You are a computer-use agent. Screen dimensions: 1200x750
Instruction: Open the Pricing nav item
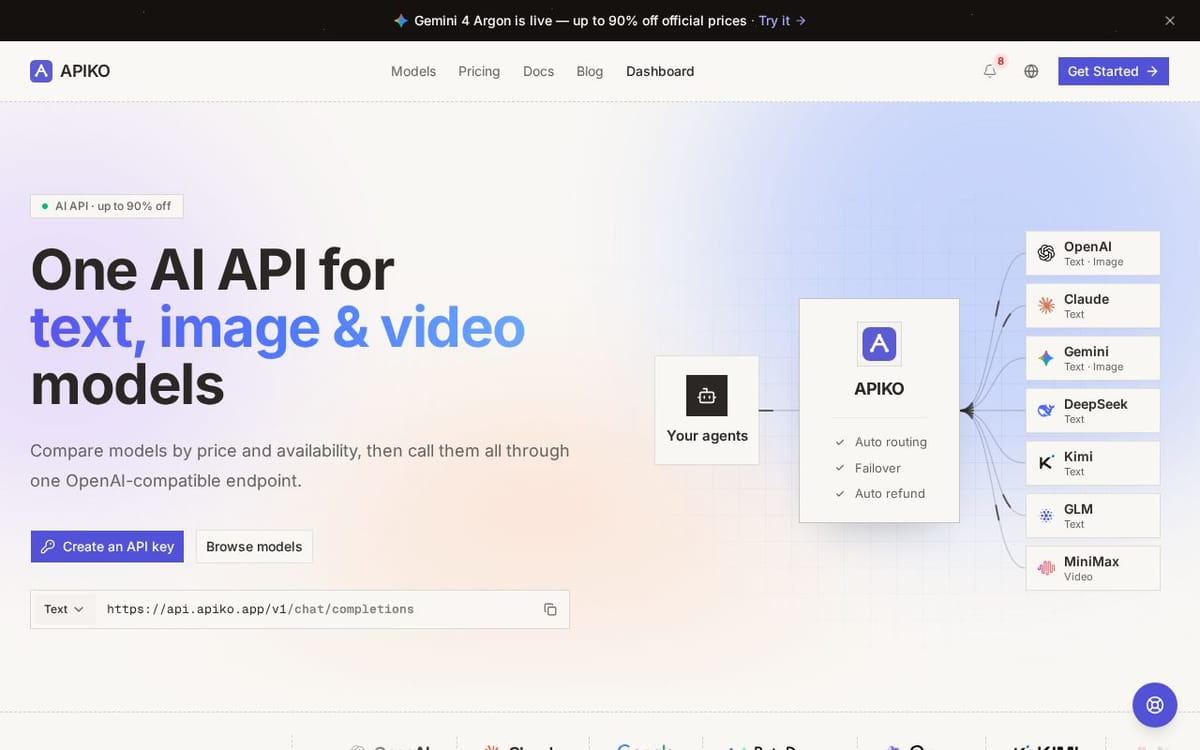[479, 71]
